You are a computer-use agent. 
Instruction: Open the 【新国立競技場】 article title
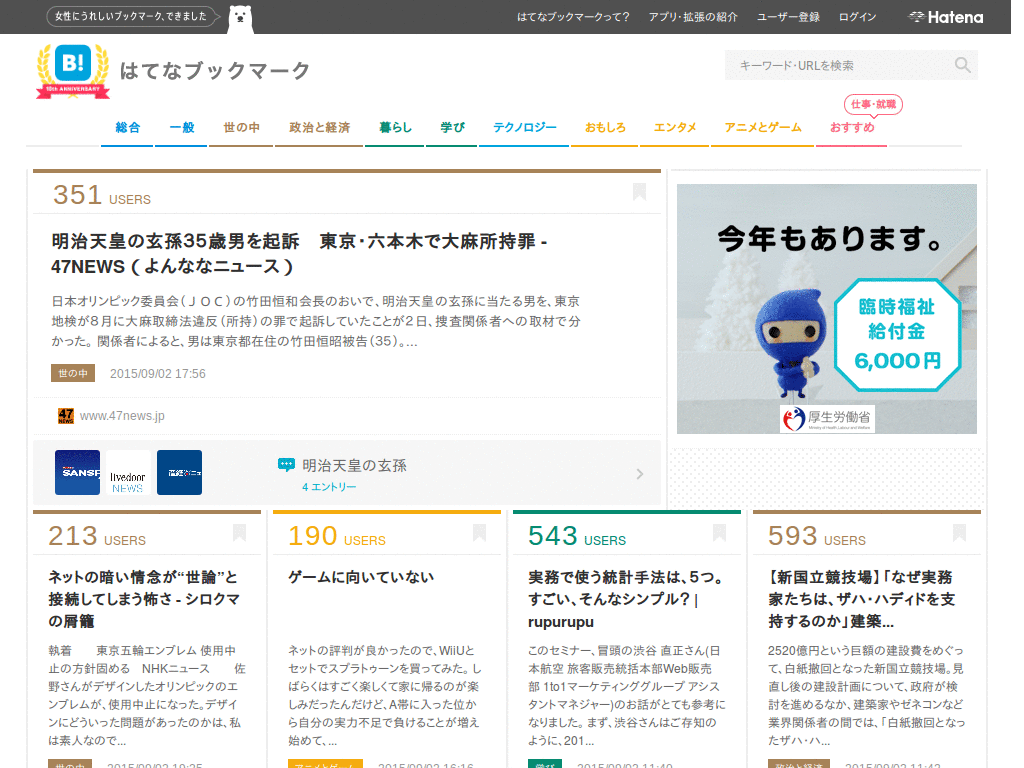(x=861, y=599)
